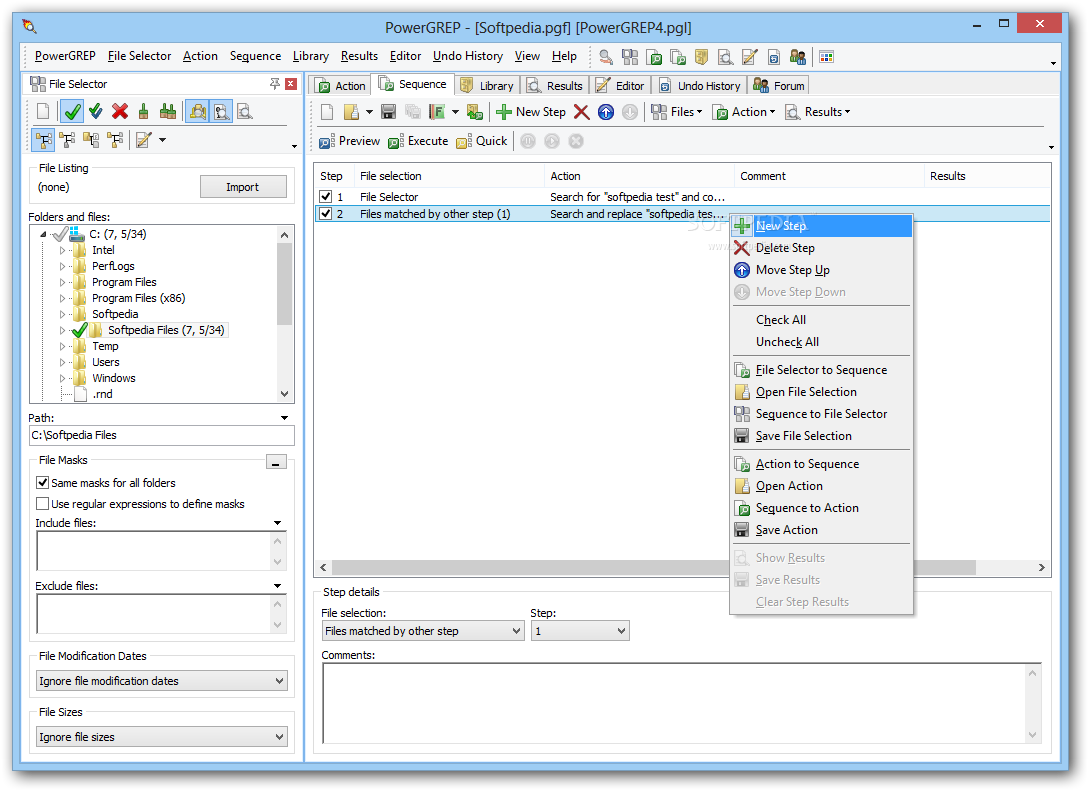1089x791 pixels.
Task: Expand the Intel folder in tree
Action: pyautogui.click(x=62, y=250)
